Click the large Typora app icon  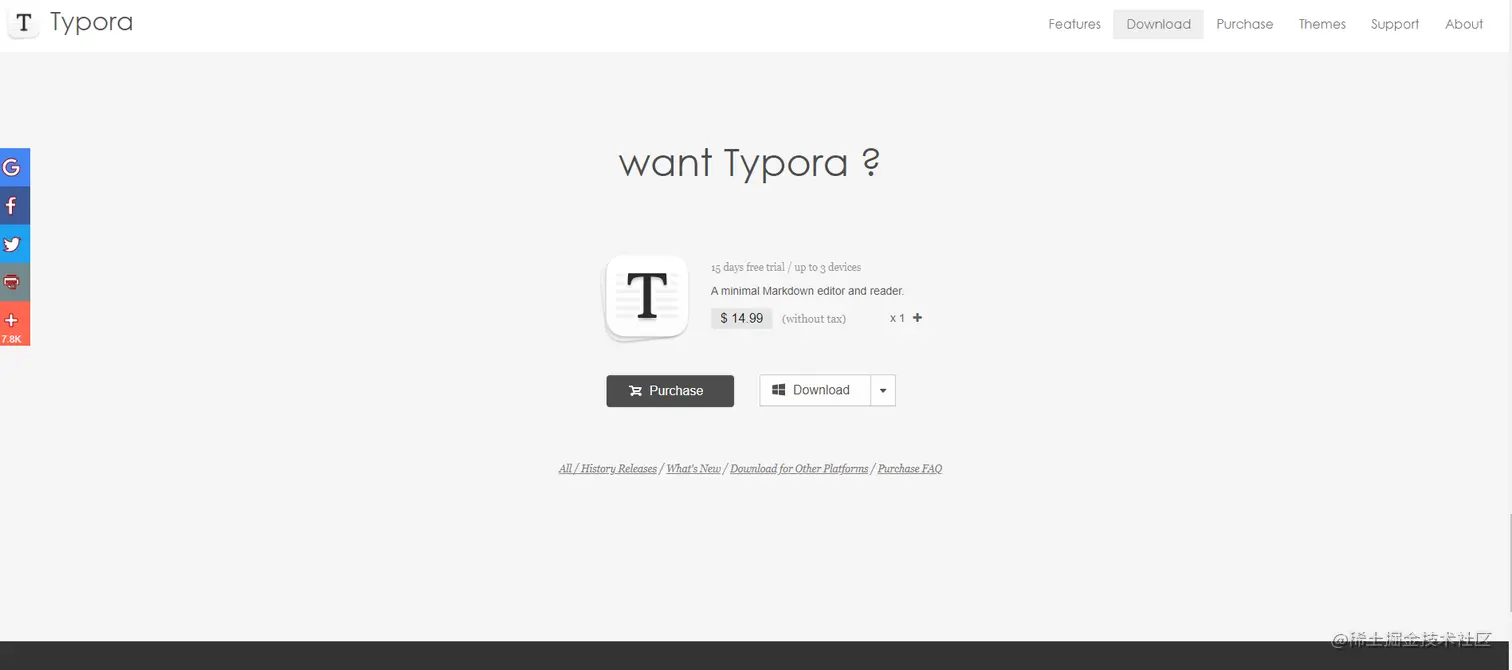[x=647, y=297]
